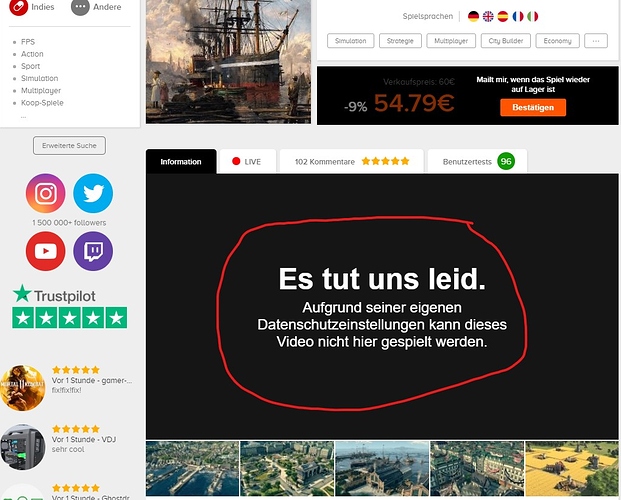
Task: Select the UK flag language icon
Action: (x=488, y=16)
